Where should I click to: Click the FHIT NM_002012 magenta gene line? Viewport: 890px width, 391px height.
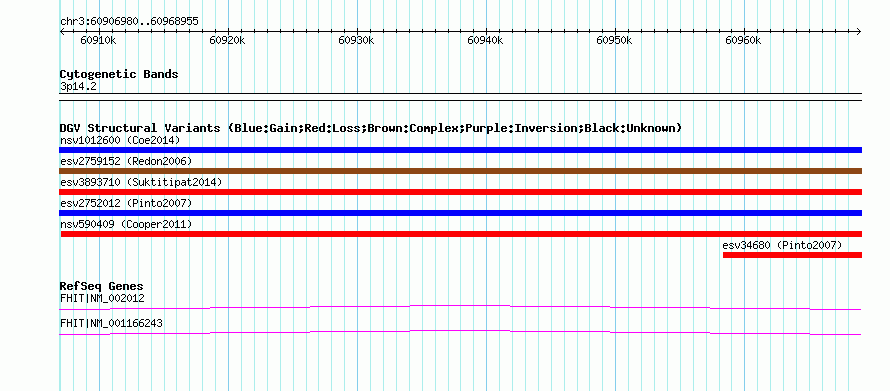click(x=460, y=307)
